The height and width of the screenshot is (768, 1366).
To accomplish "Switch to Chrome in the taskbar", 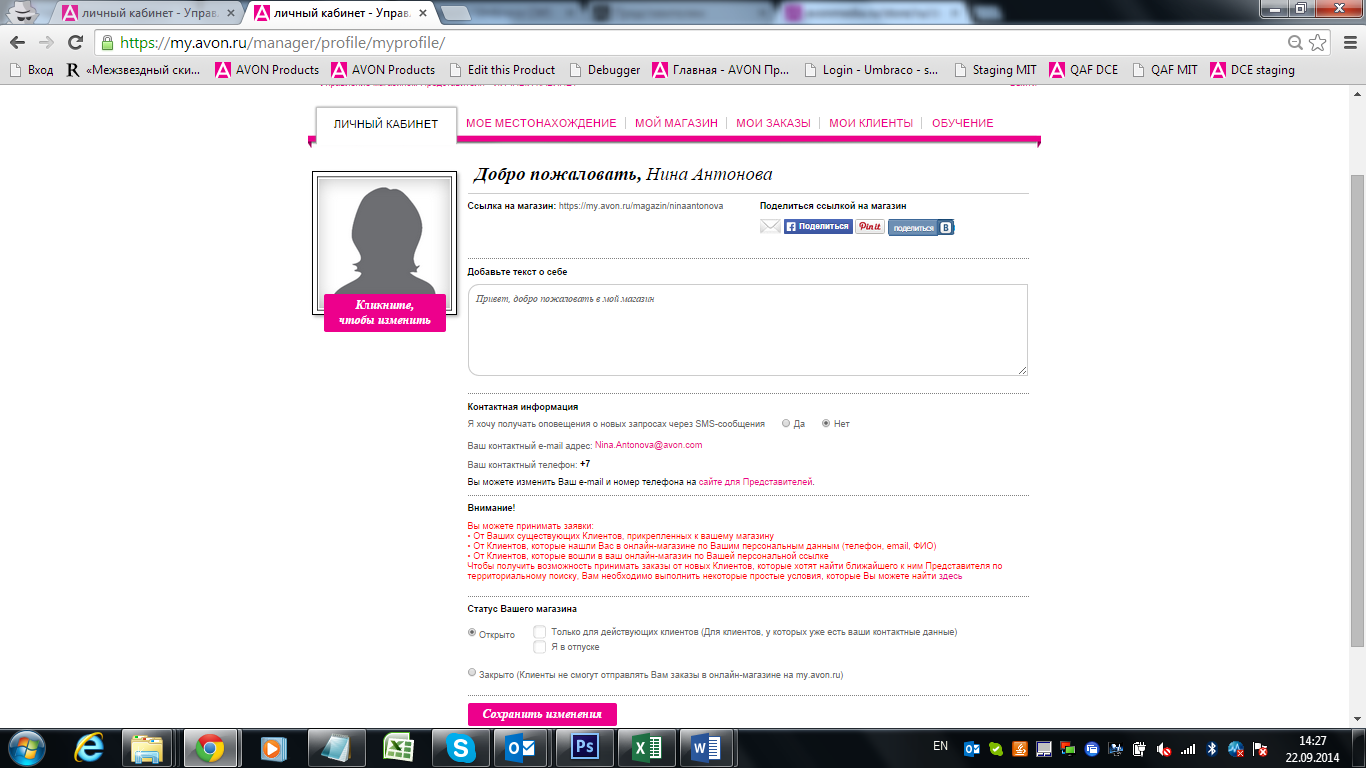I will click(x=210, y=748).
